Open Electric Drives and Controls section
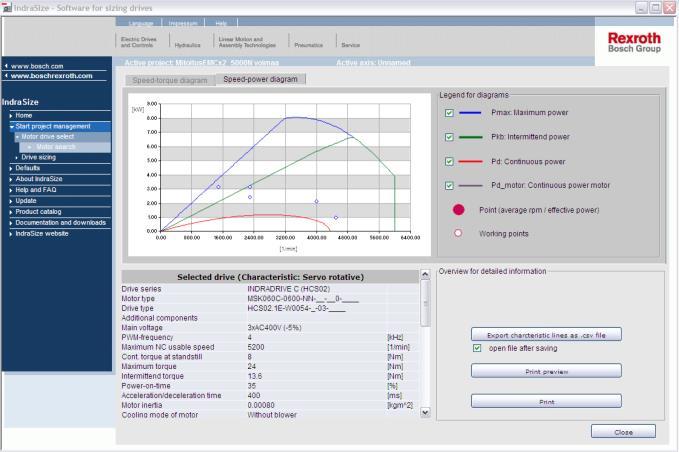The image size is (679, 452). coord(139,42)
